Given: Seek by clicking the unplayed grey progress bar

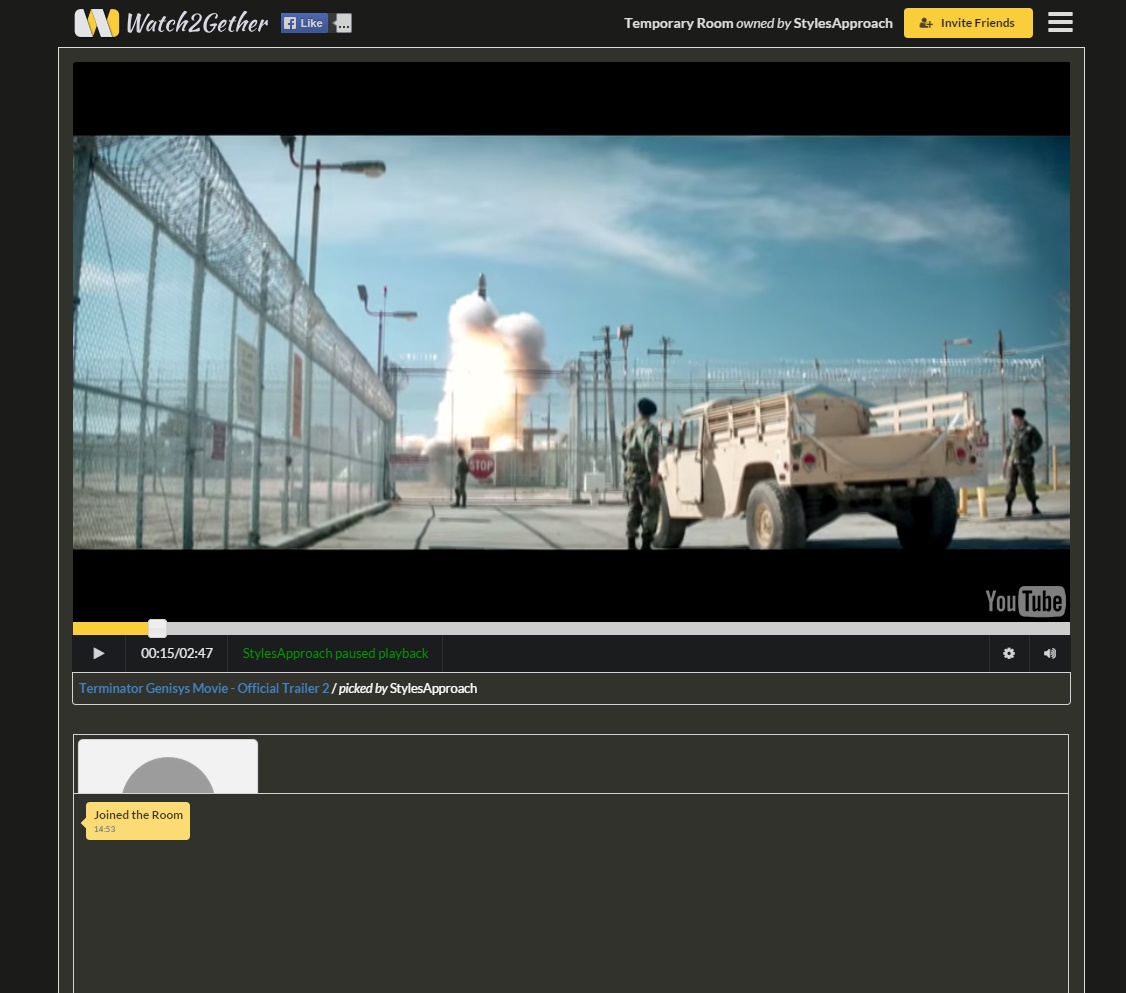Looking at the screenshot, I should [x=600, y=628].
